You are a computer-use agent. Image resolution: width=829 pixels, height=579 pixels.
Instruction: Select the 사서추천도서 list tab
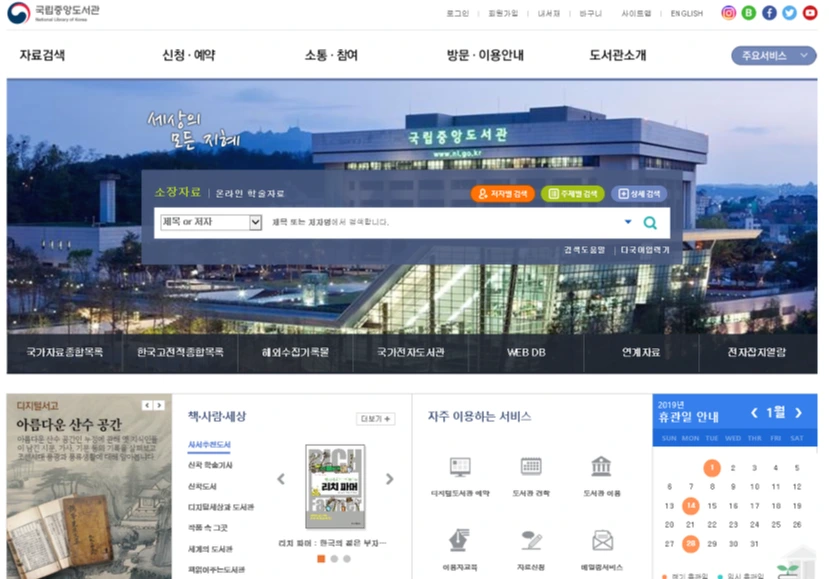(209, 445)
